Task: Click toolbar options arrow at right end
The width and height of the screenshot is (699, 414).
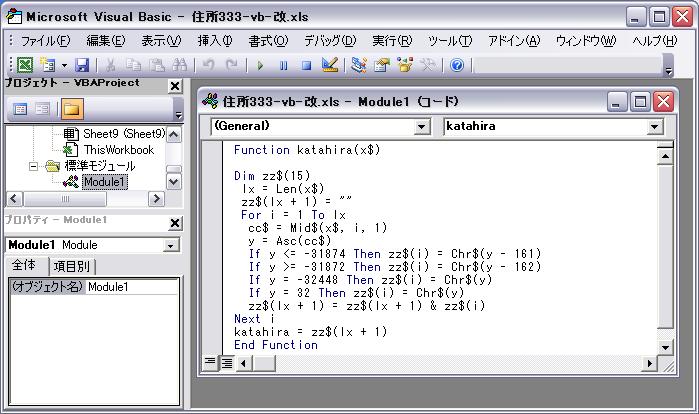Action: coord(668,66)
